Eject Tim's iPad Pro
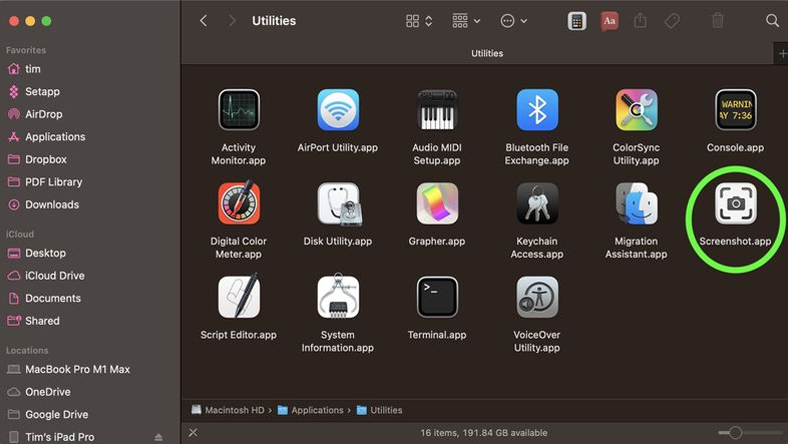Viewport: 788px width, 444px height. click(158, 437)
